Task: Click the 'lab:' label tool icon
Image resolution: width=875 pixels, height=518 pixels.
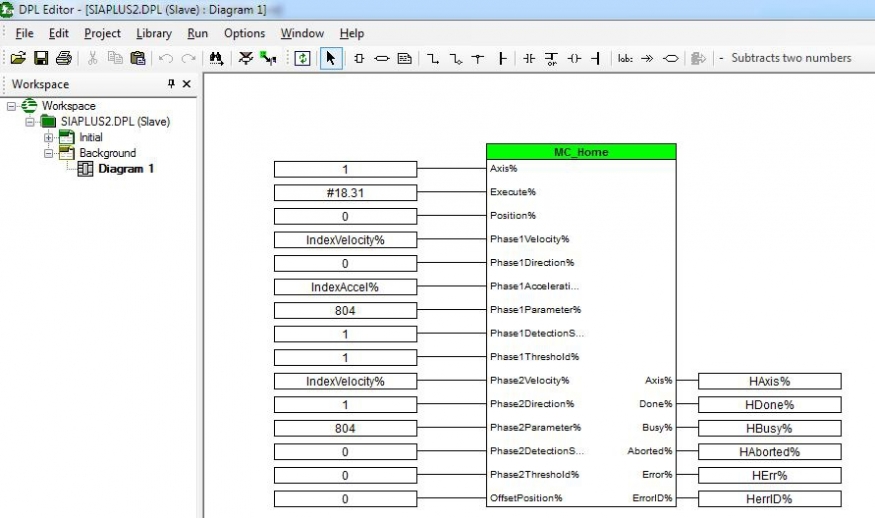Action: click(625, 58)
